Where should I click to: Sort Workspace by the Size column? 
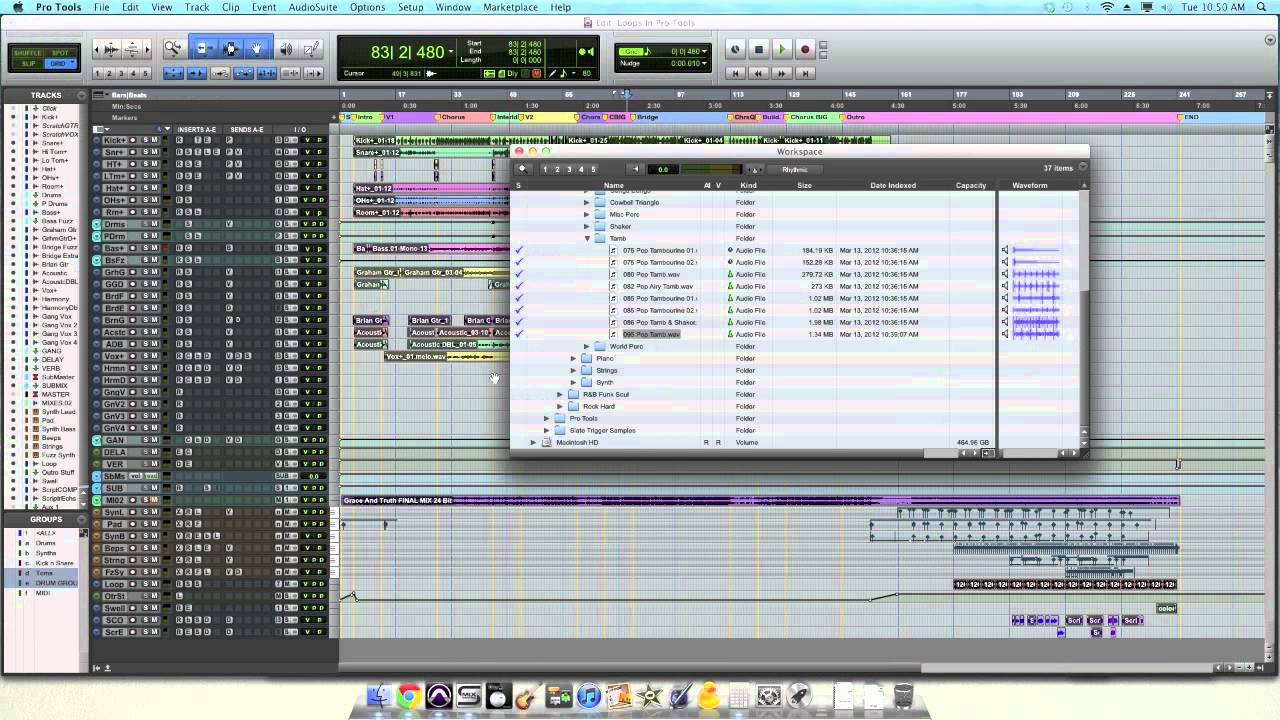[x=804, y=186]
